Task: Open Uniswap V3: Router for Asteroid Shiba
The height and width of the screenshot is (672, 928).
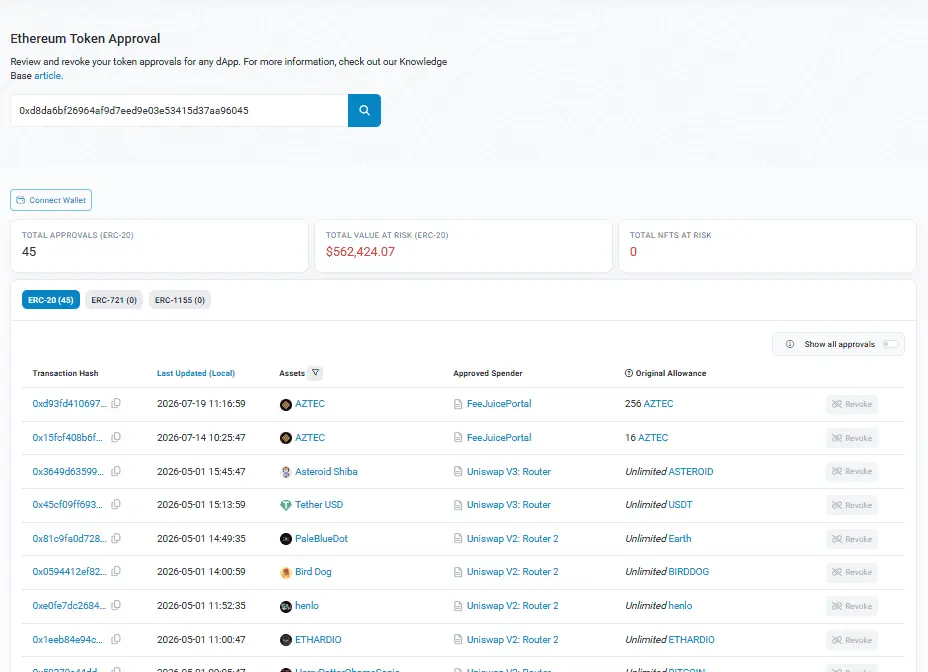Action: tap(509, 471)
